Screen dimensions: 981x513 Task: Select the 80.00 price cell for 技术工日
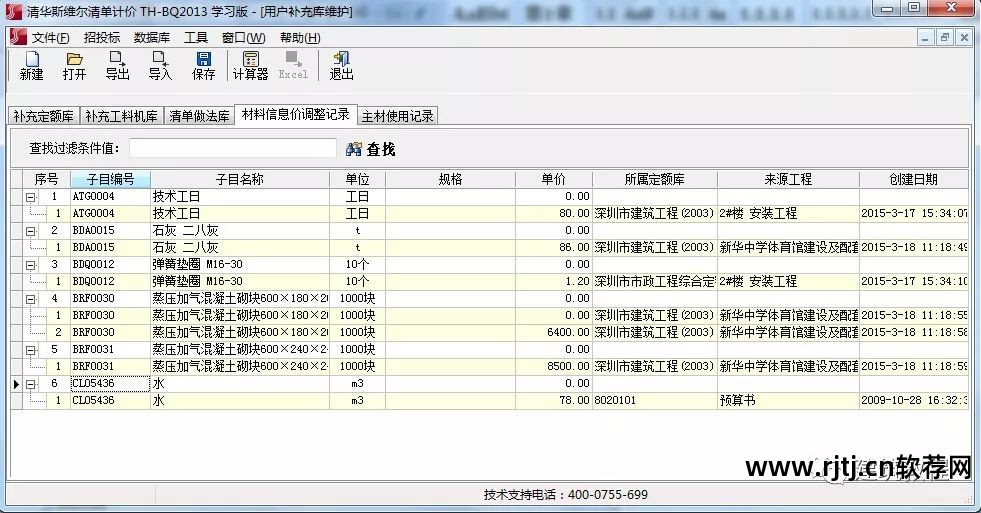click(554, 213)
